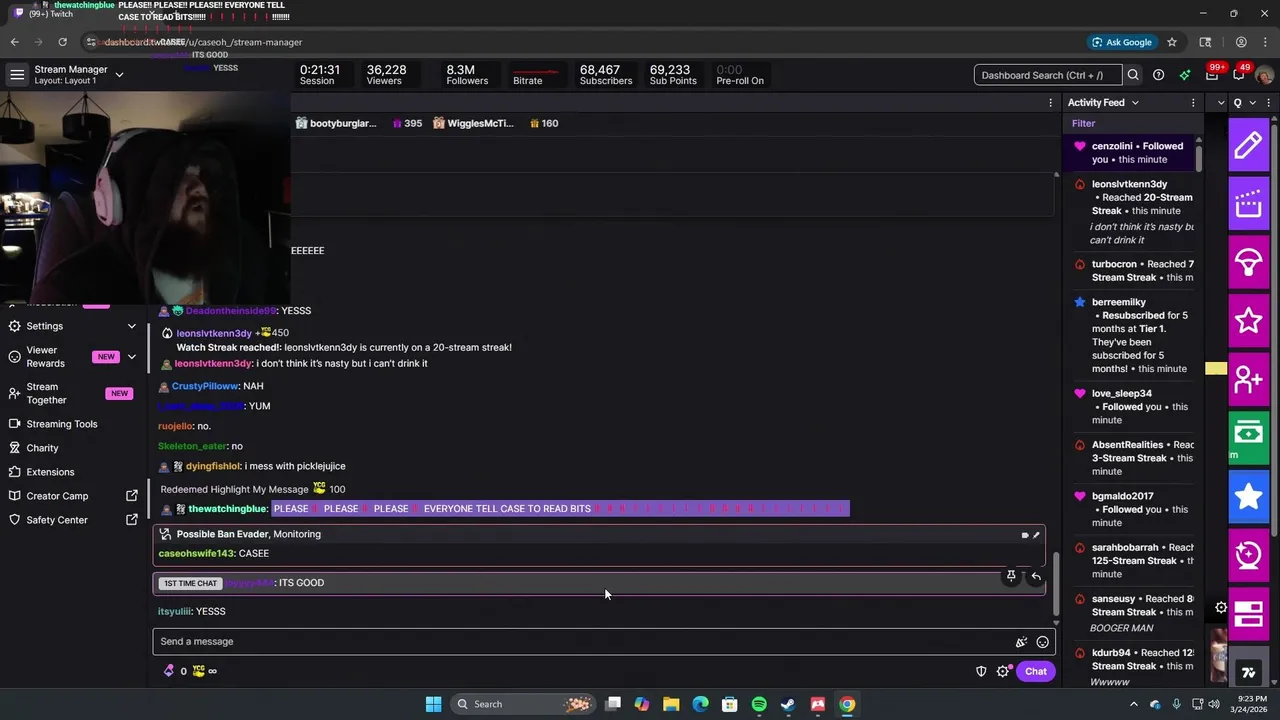Open the Spotify taskbar icon
The image size is (1280, 720).
click(759, 704)
